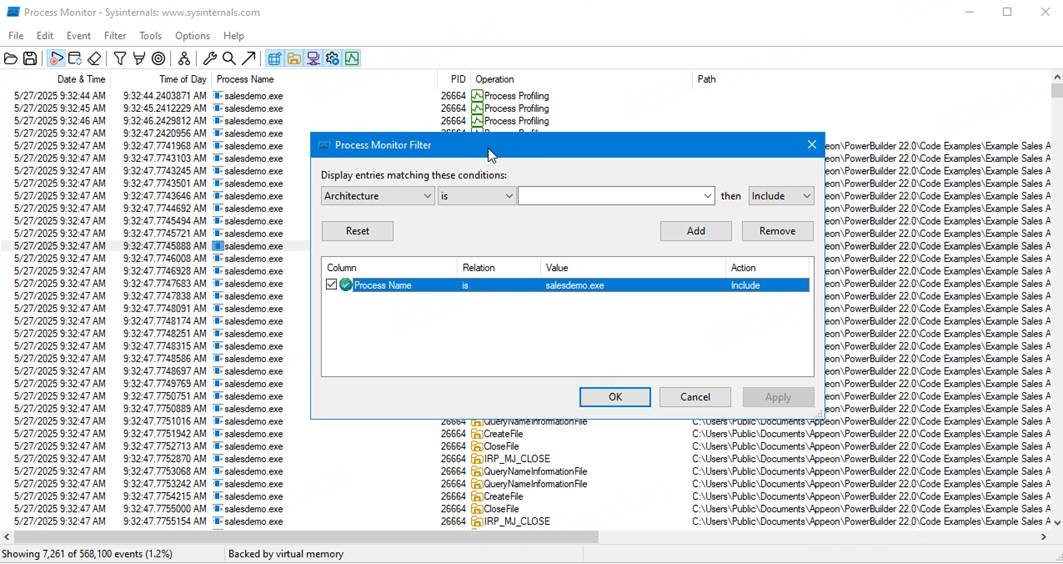Click the Jump To arrow icon

pyautogui.click(x=249, y=58)
